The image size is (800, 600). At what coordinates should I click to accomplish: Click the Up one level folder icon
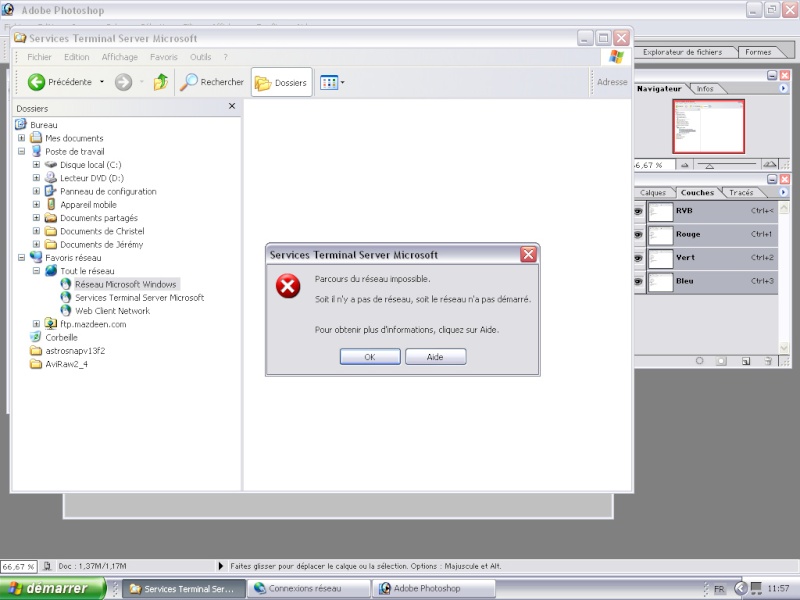(161, 82)
